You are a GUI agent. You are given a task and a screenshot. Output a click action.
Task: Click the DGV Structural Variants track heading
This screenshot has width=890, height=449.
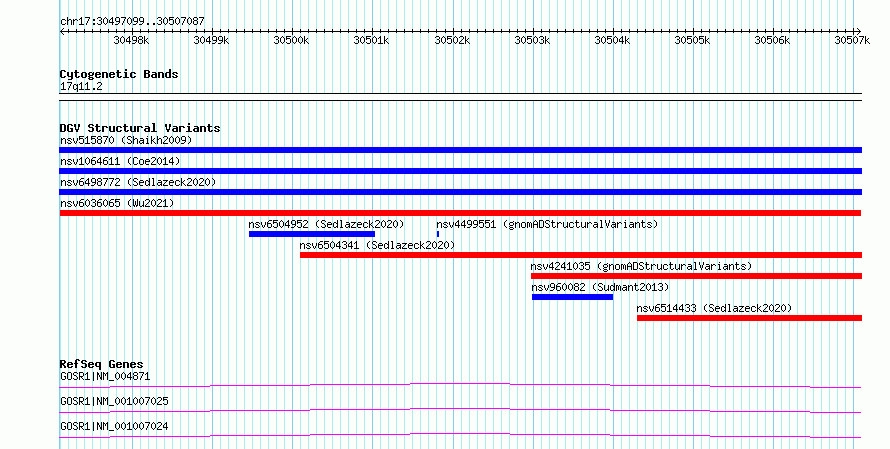(140, 128)
